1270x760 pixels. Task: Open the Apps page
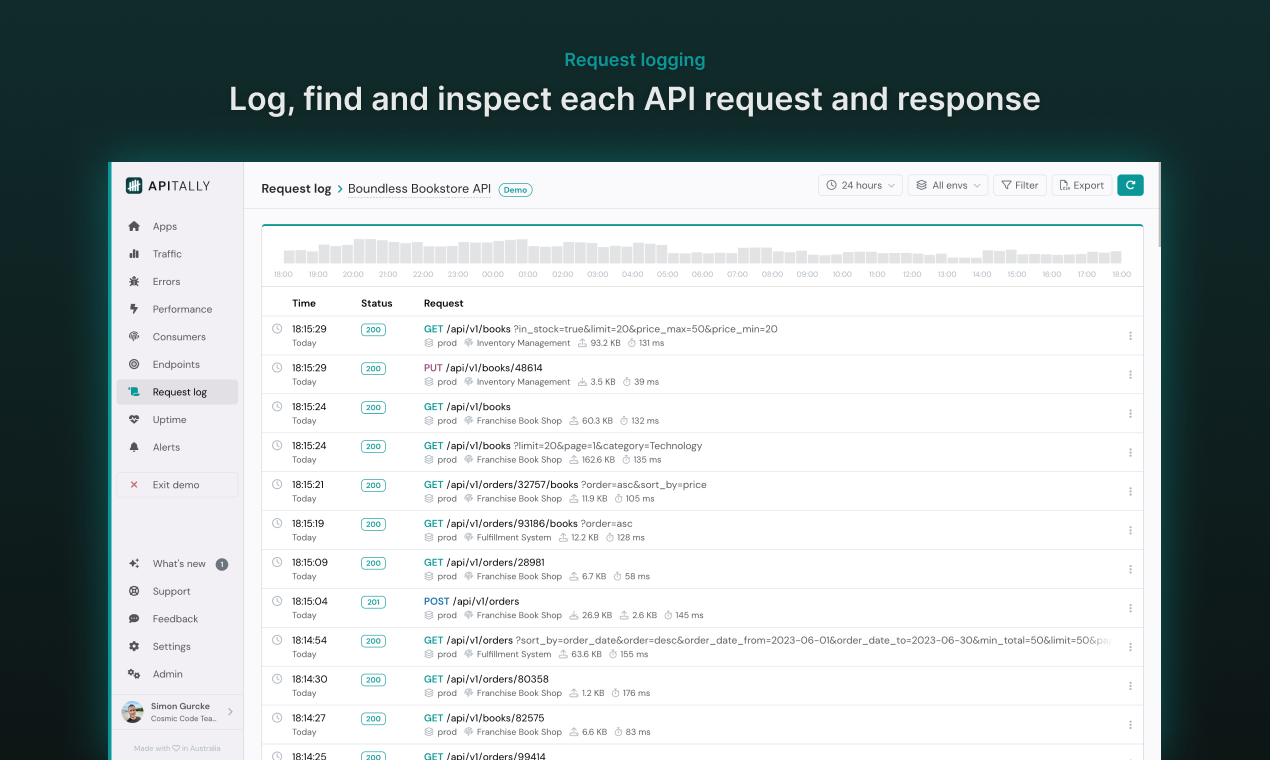177,226
